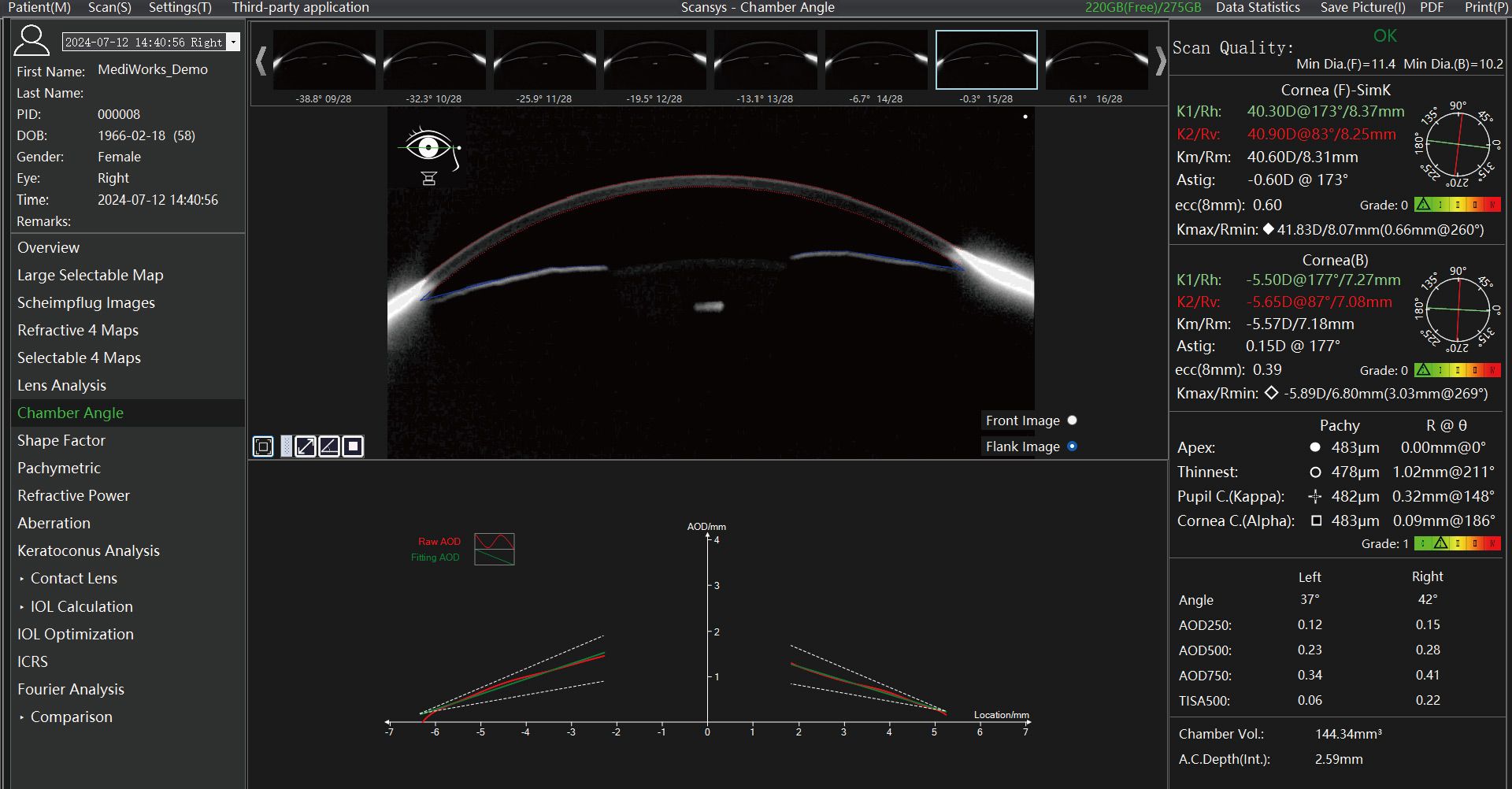
Task: Click Cornea Back grade color scale bar
Action: (x=1458, y=370)
